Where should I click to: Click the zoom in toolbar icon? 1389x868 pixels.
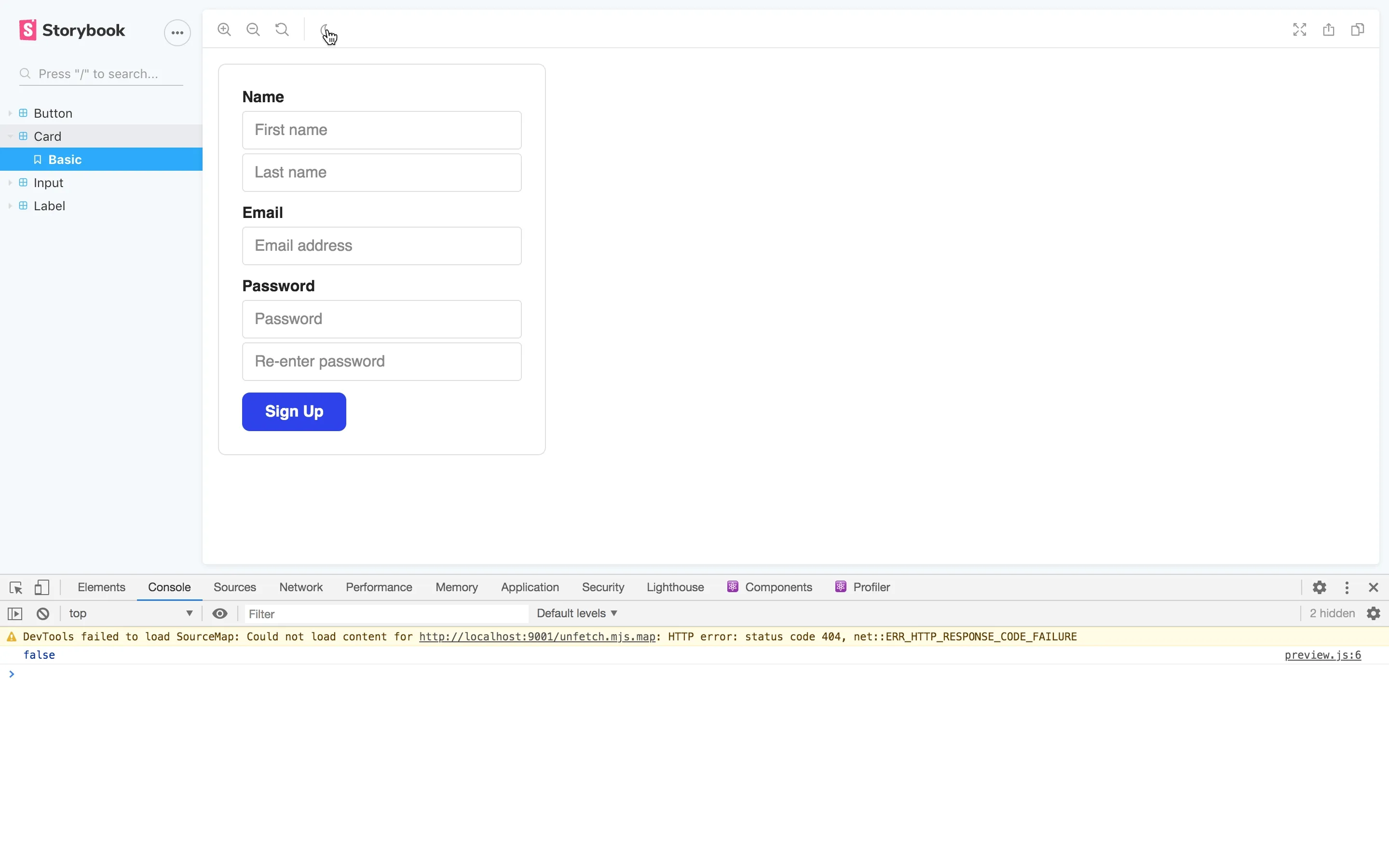tap(224, 29)
